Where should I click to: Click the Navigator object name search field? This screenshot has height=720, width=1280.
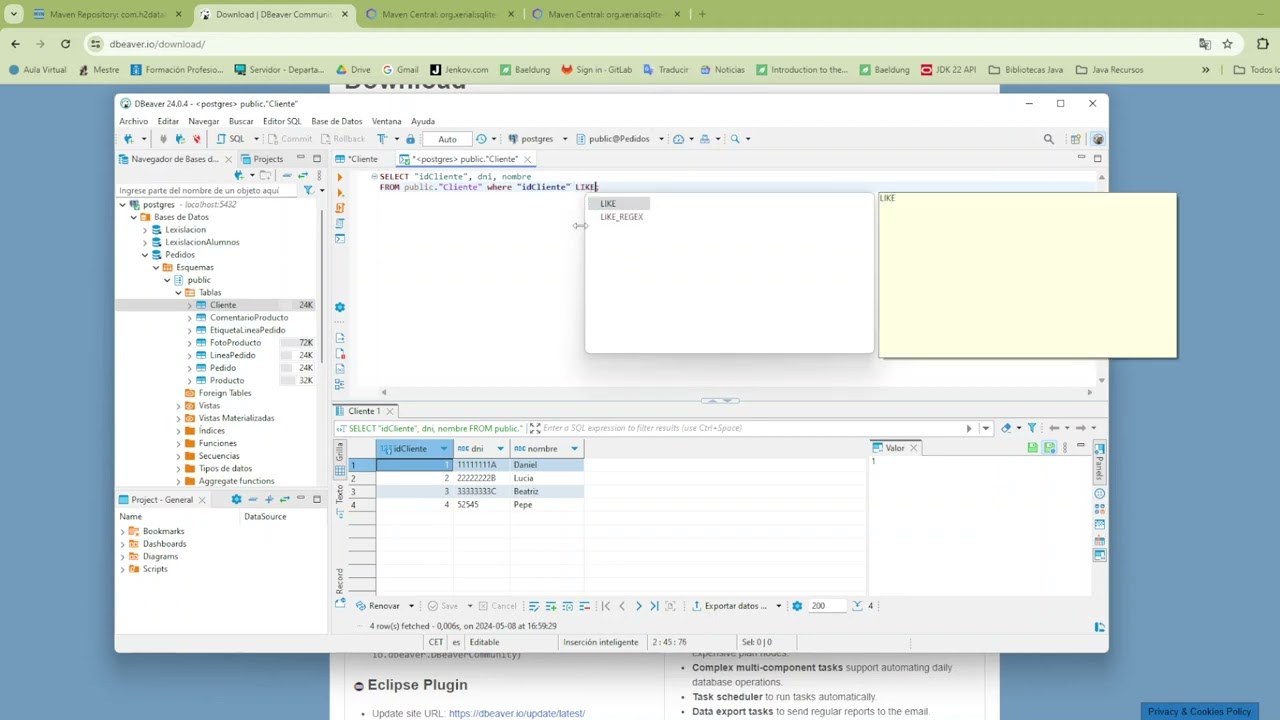click(208, 190)
